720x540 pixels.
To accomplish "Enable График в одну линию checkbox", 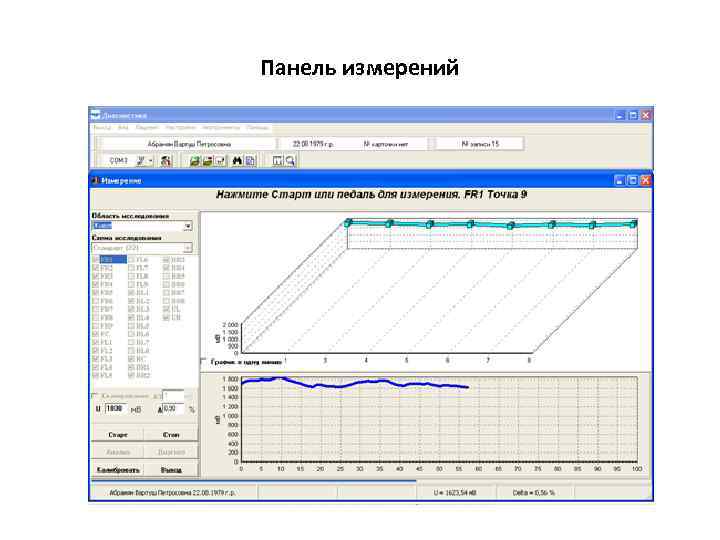I will (x=204, y=361).
